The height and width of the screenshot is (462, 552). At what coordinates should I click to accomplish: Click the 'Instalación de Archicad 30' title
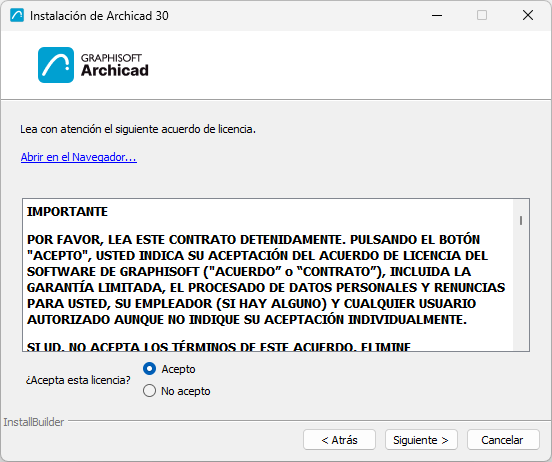(99, 16)
